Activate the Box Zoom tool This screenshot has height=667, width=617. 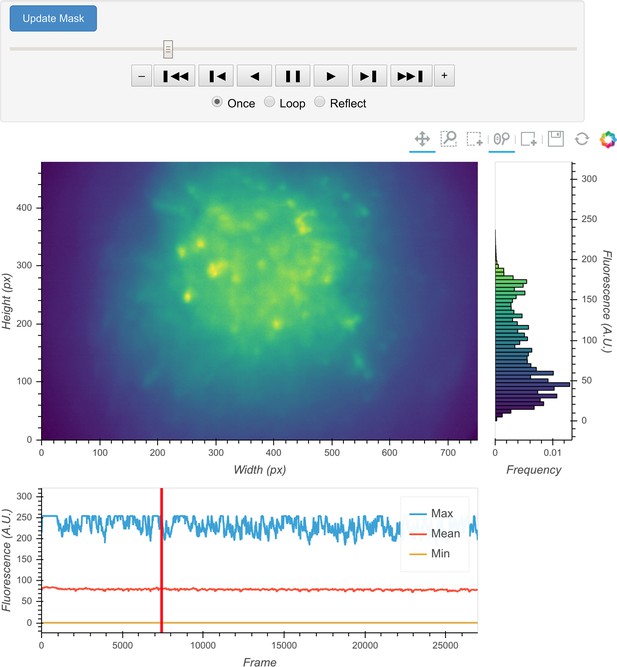click(x=448, y=139)
